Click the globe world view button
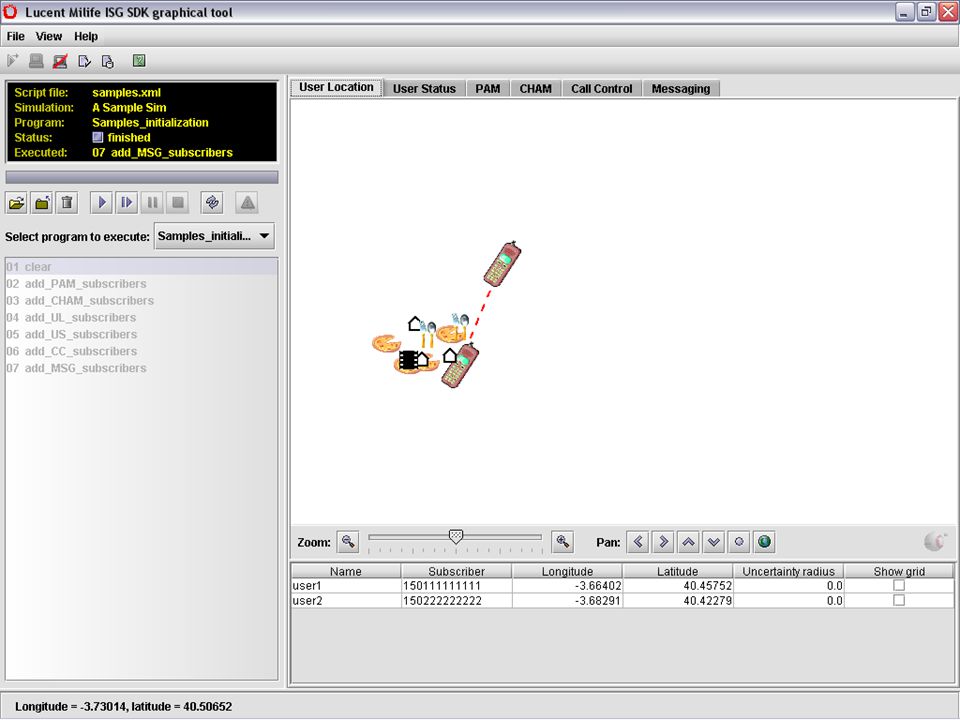Screen dimensions: 960x720 (x=764, y=542)
